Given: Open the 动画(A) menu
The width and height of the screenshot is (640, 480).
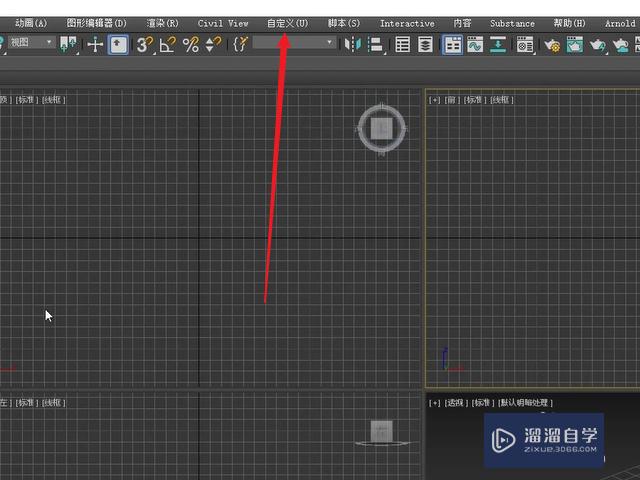Looking at the screenshot, I should [31, 23].
